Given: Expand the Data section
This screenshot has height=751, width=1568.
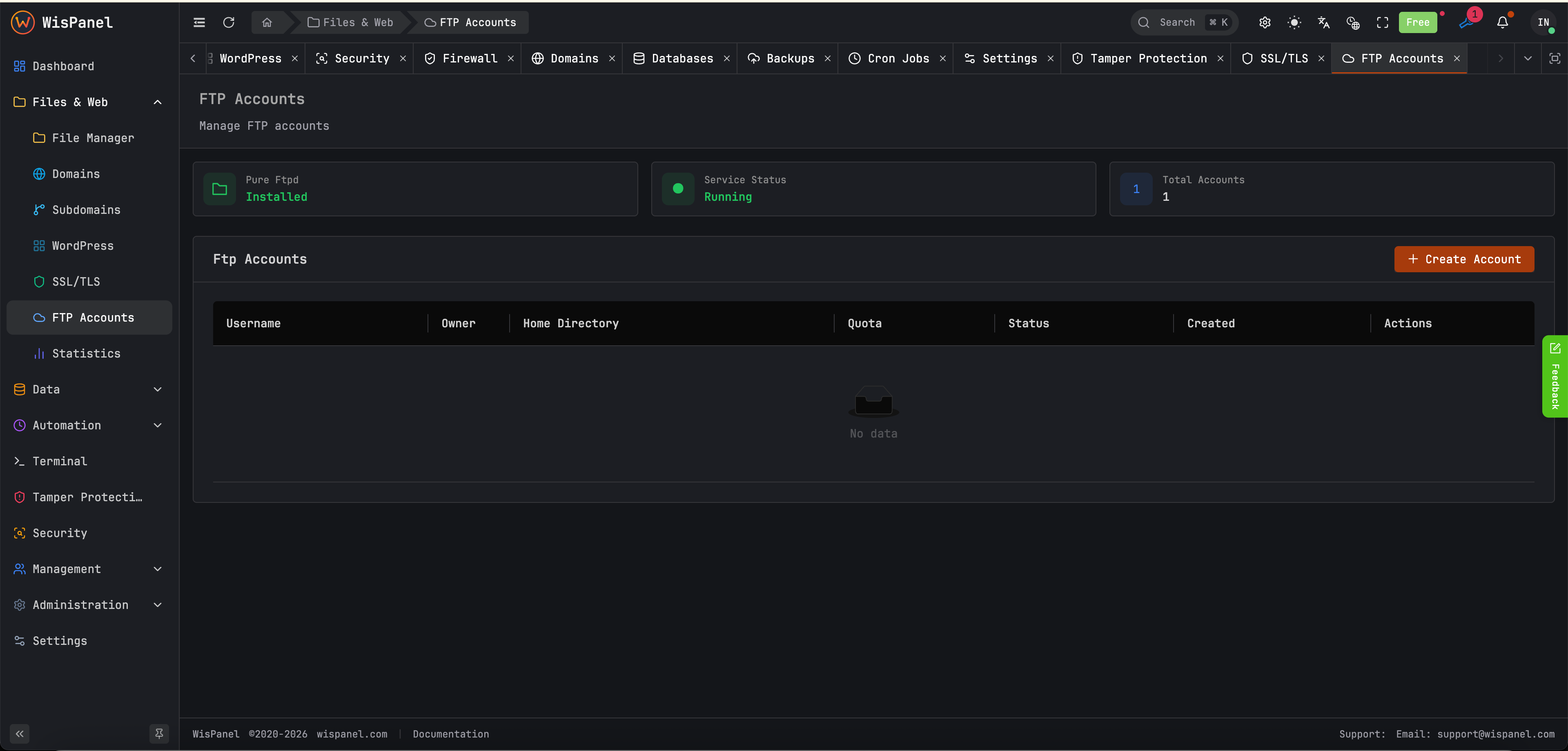Looking at the screenshot, I should 89,389.
